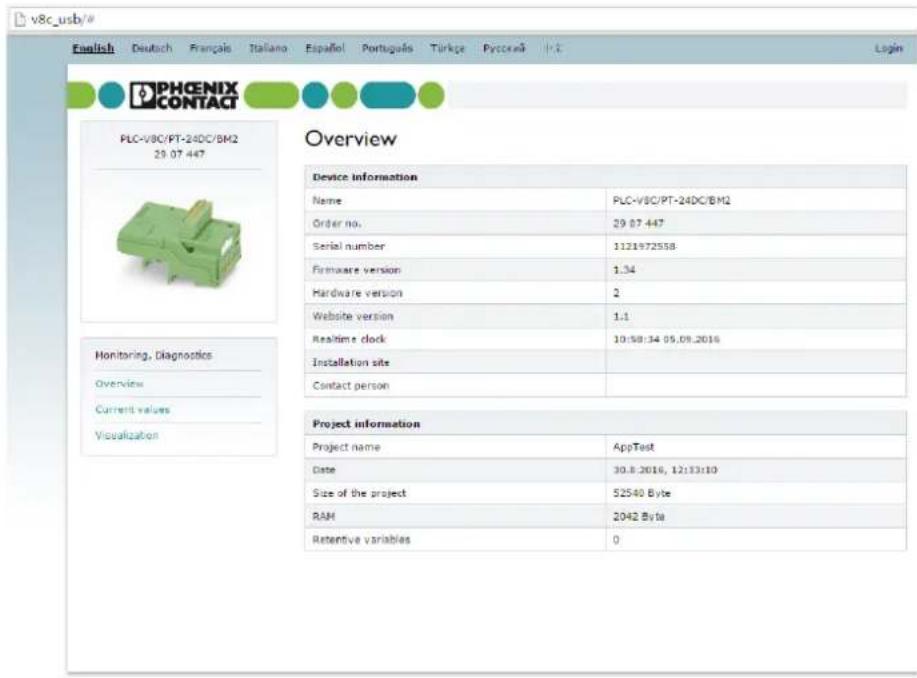The image size is (917, 678).
Task: Switch language to Deutsch
Action: [x=152, y=48]
